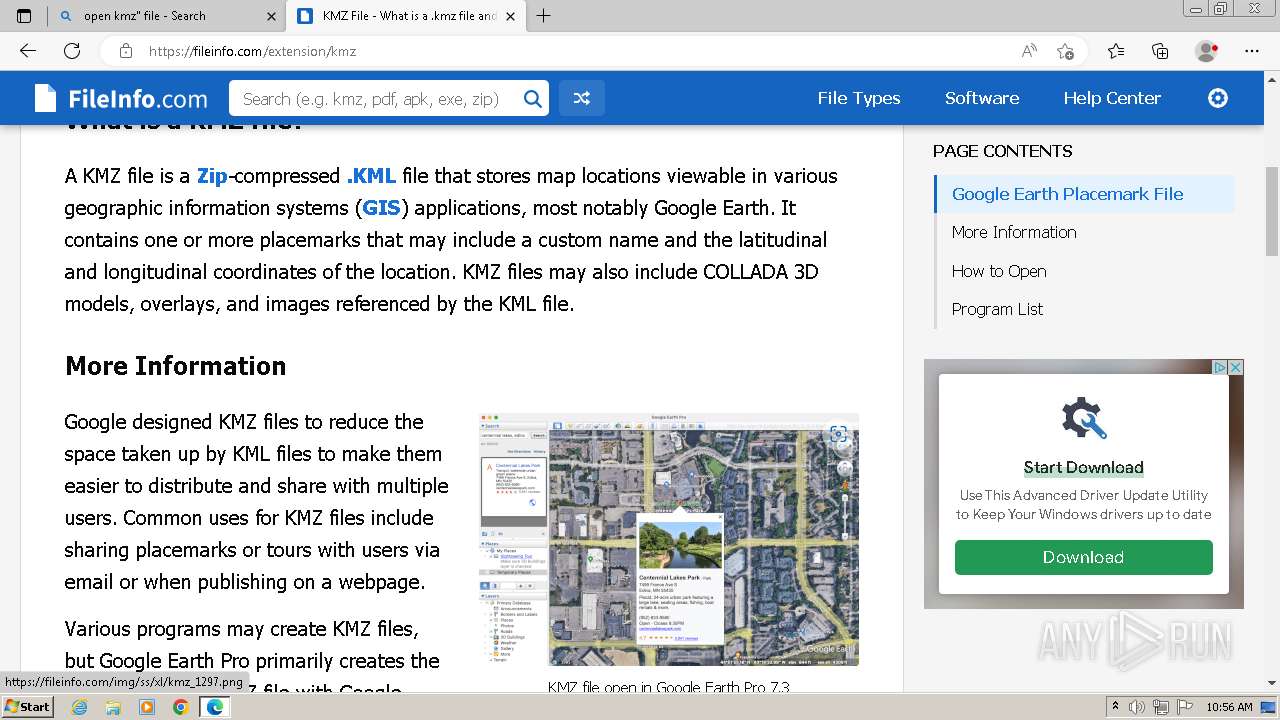Click the random file type shuffle button
1280x720 pixels.
(x=582, y=98)
